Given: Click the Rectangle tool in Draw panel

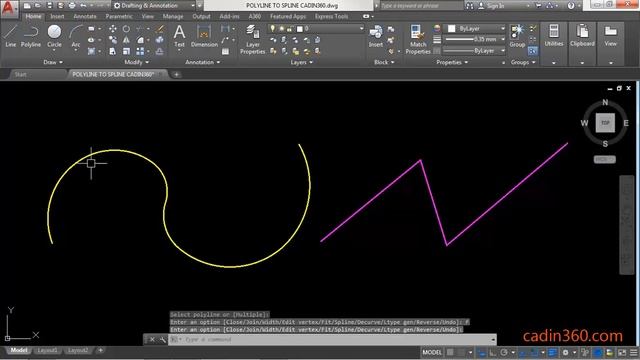Looking at the screenshot, I should [x=91, y=29].
